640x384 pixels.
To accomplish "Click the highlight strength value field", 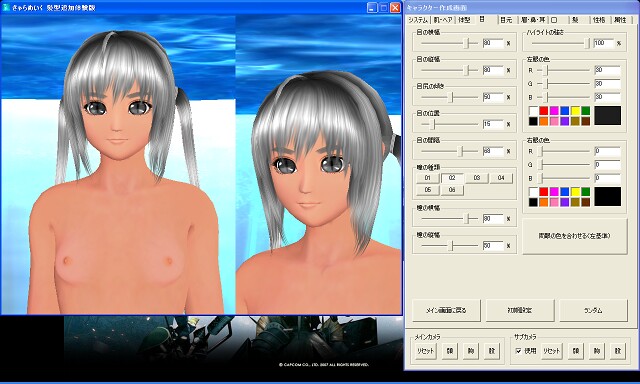I will tap(604, 43).
